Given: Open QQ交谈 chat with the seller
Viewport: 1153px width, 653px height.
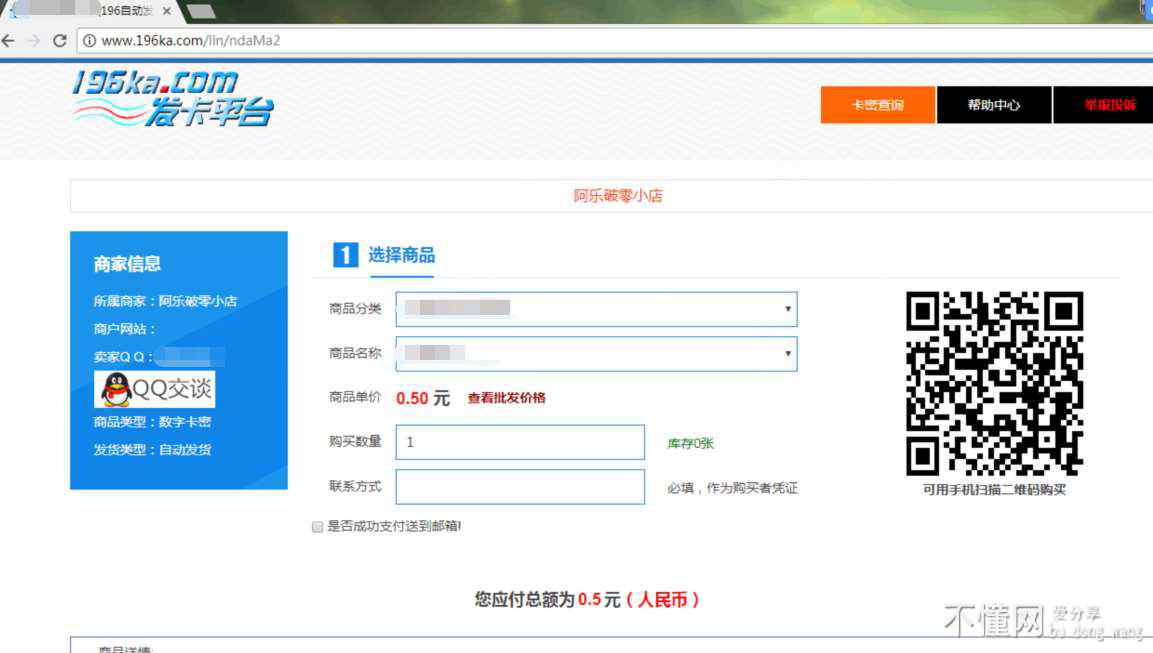Looking at the screenshot, I should (154, 389).
